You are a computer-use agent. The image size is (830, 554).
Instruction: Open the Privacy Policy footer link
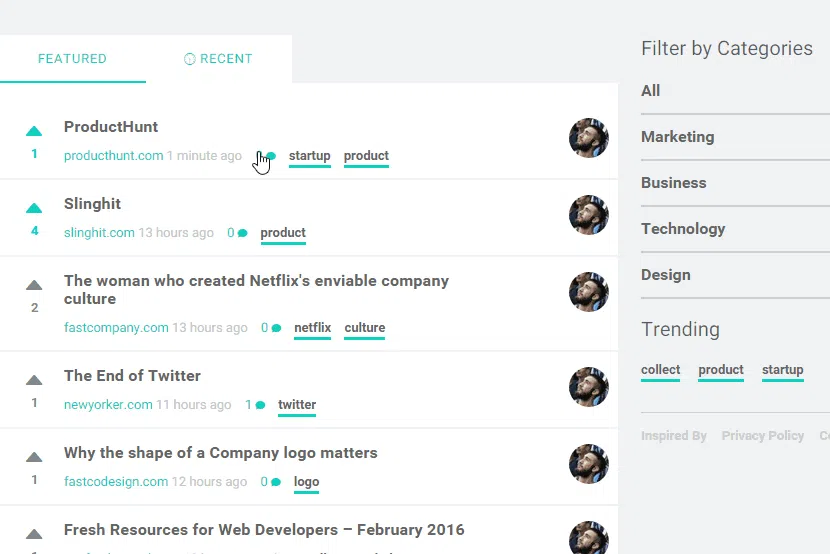(762, 436)
